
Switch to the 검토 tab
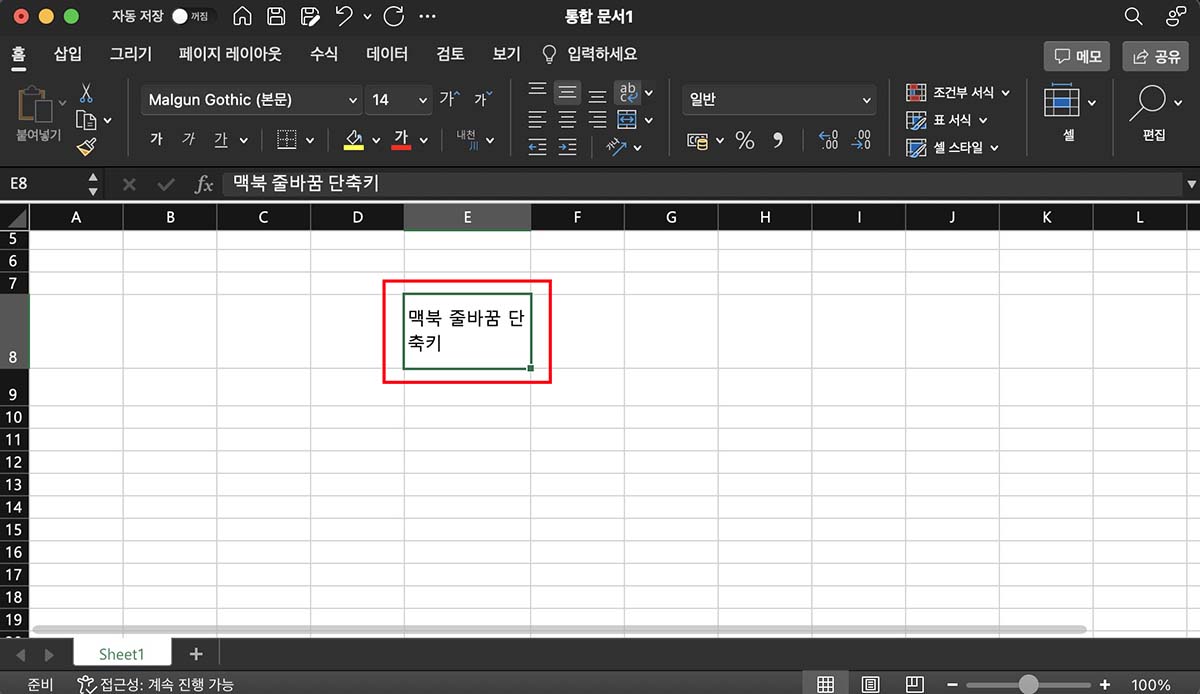[x=450, y=54]
